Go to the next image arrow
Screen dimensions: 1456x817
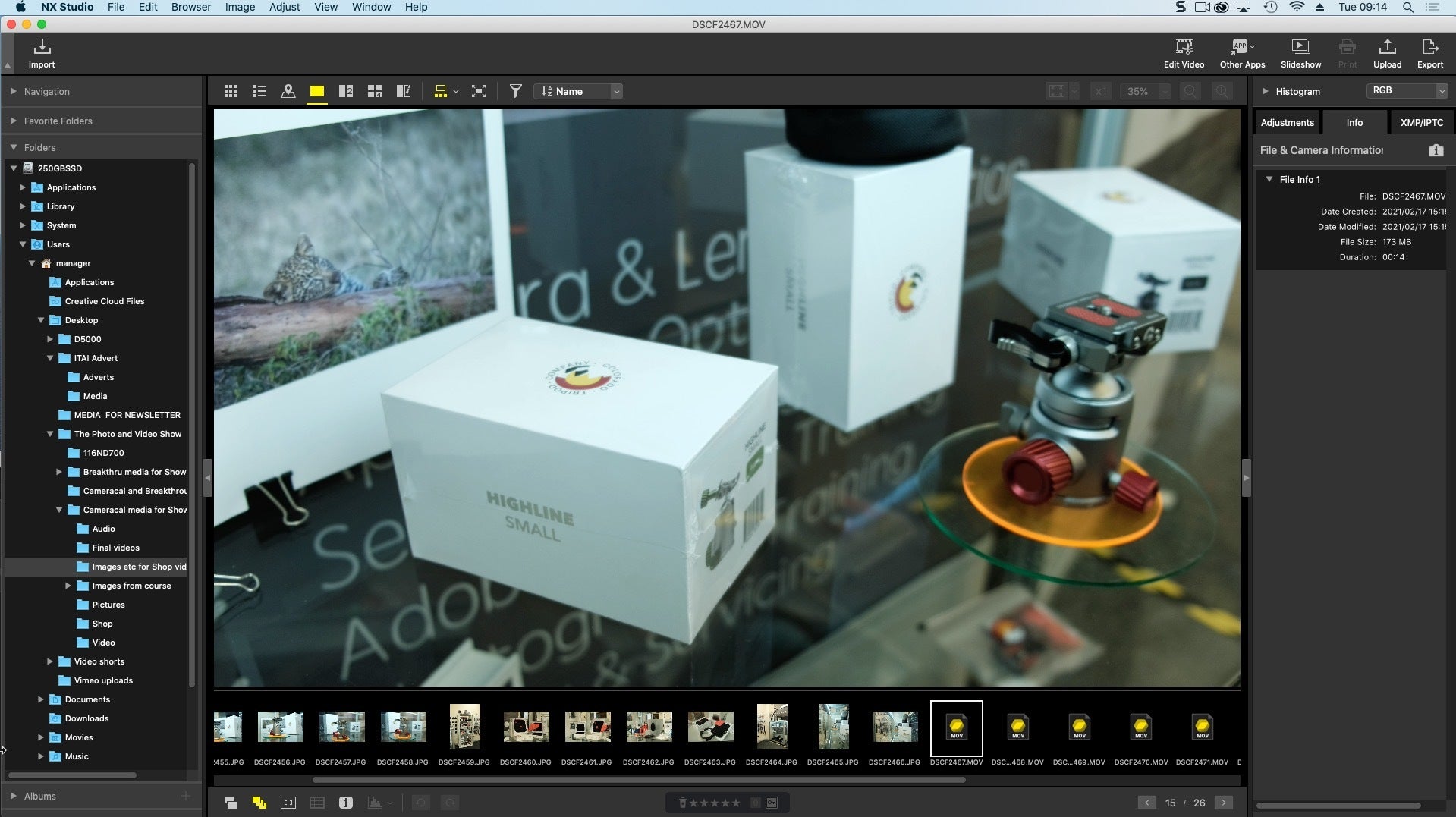pos(1222,803)
